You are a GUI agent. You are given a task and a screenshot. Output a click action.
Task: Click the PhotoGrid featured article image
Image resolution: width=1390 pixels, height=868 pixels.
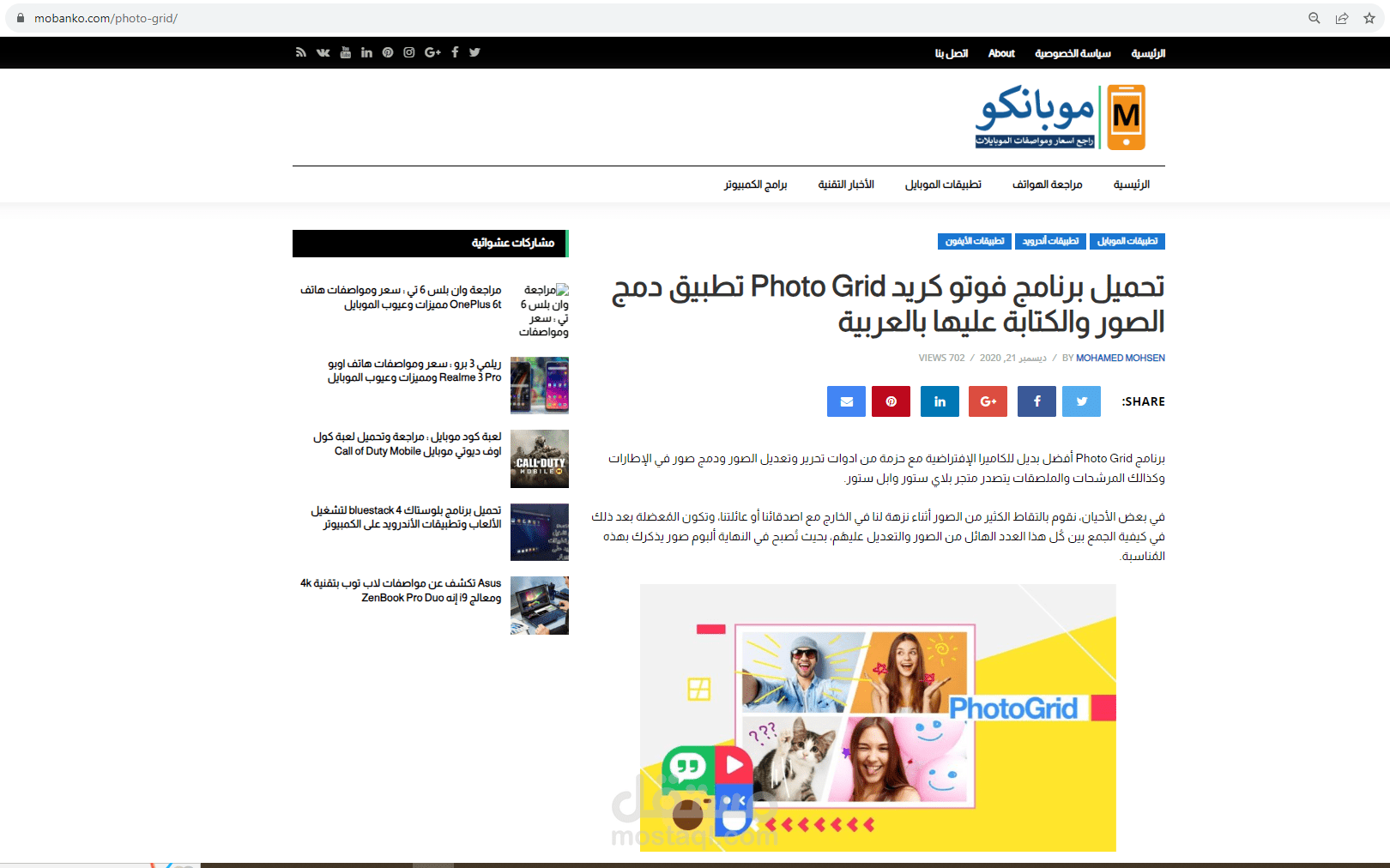pos(878,718)
